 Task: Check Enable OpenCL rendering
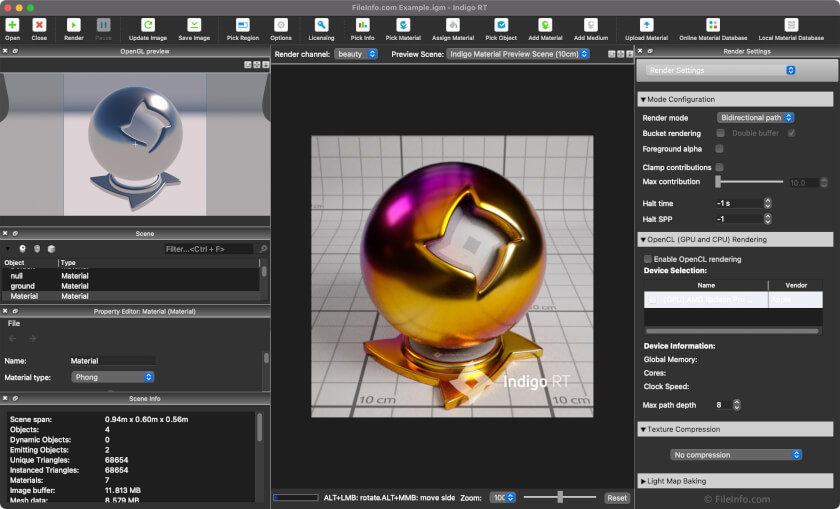tap(648, 259)
